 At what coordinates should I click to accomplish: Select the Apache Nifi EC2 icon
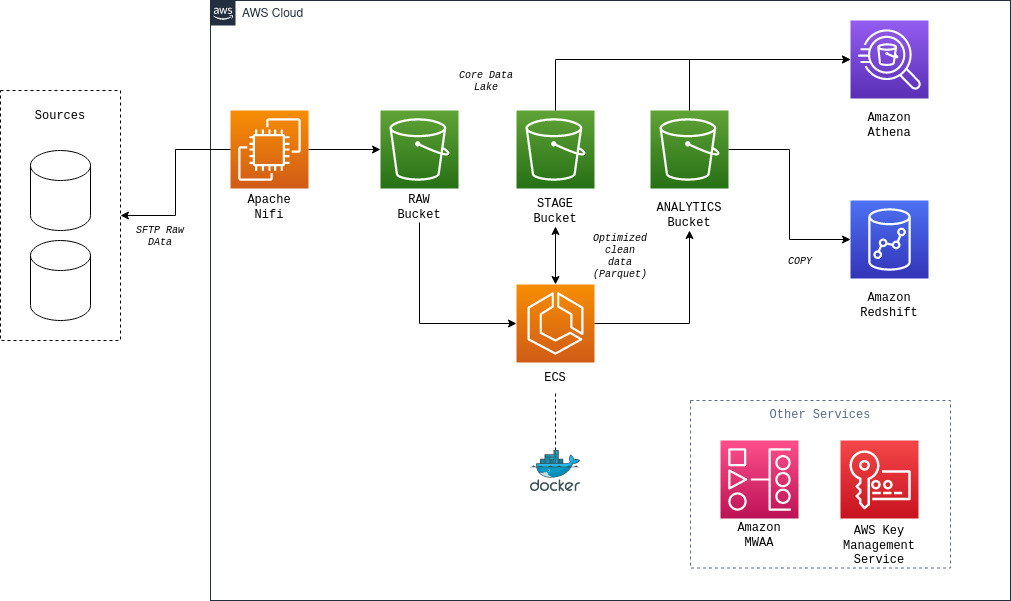[x=270, y=150]
